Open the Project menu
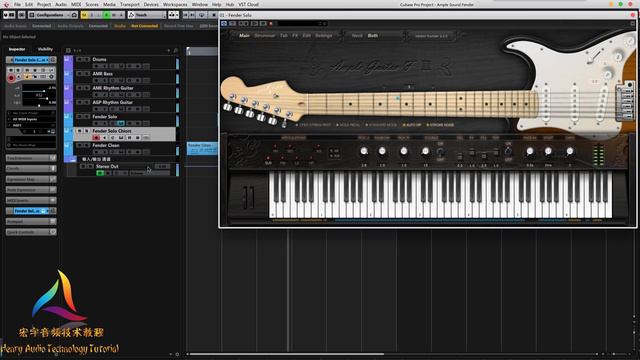This screenshot has height=360, width=640. tap(44, 4)
